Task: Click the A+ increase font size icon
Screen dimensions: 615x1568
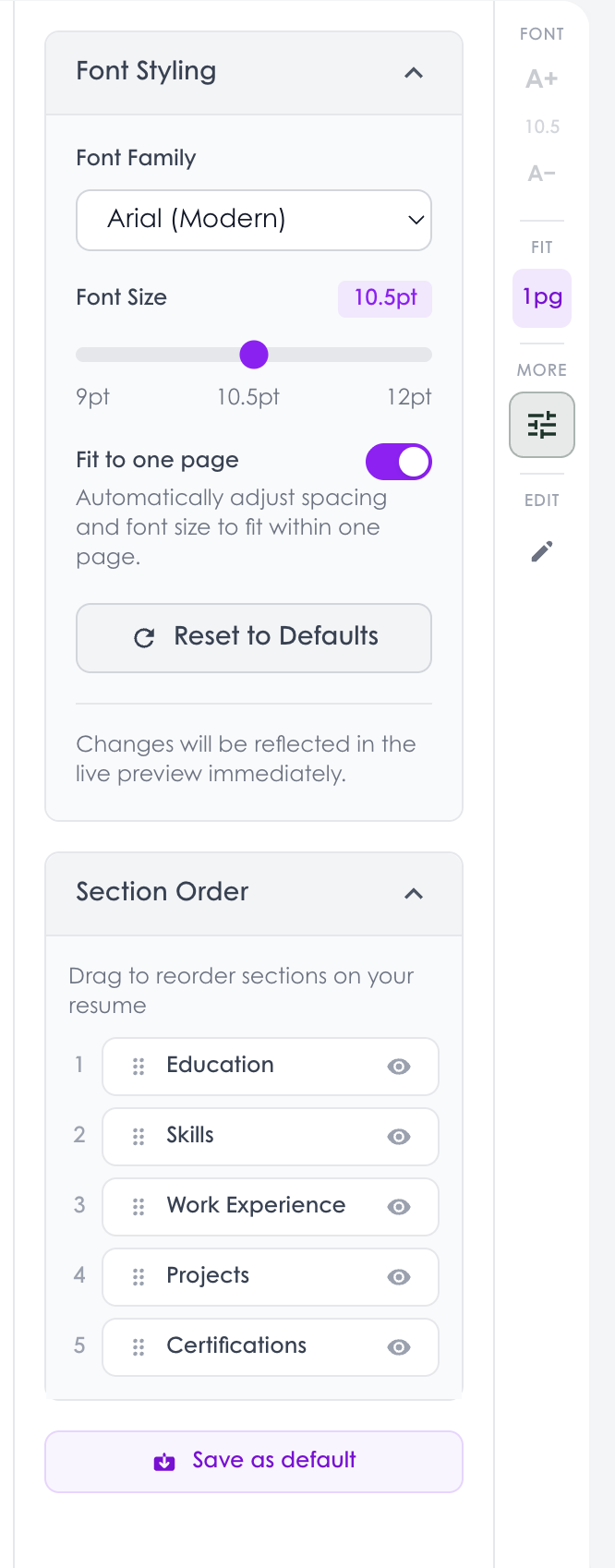Action: [541, 79]
